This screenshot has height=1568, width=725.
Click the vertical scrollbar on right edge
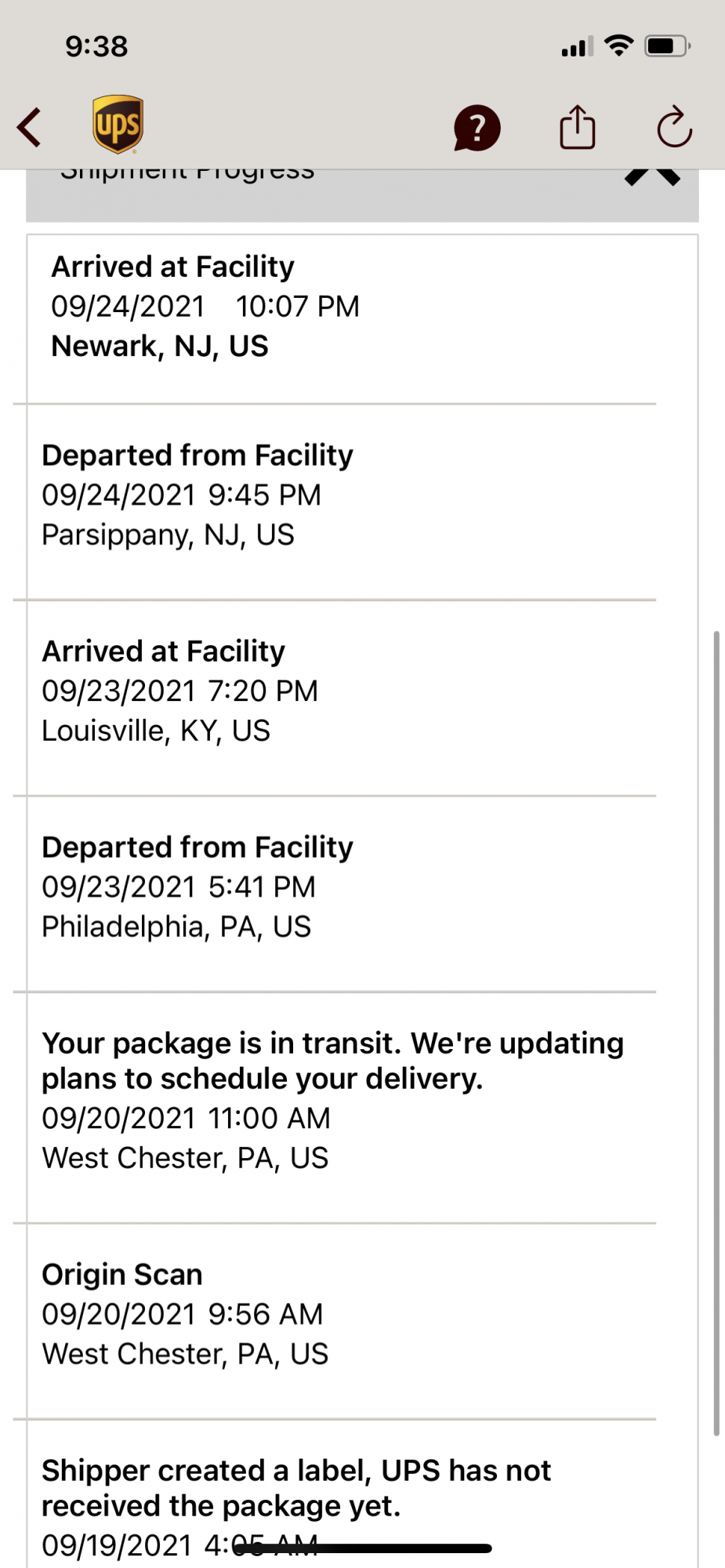pyautogui.click(x=716, y=1019)
